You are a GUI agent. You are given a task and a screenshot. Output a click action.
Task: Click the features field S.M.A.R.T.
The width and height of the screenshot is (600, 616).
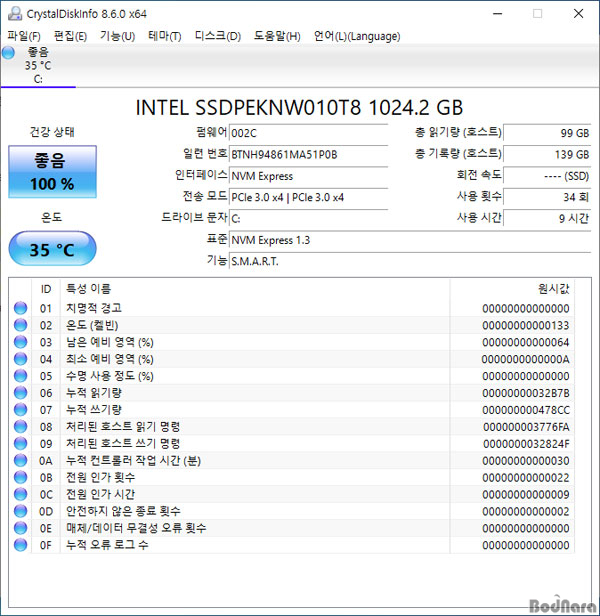pyautogui.click(x=410, y=261)
